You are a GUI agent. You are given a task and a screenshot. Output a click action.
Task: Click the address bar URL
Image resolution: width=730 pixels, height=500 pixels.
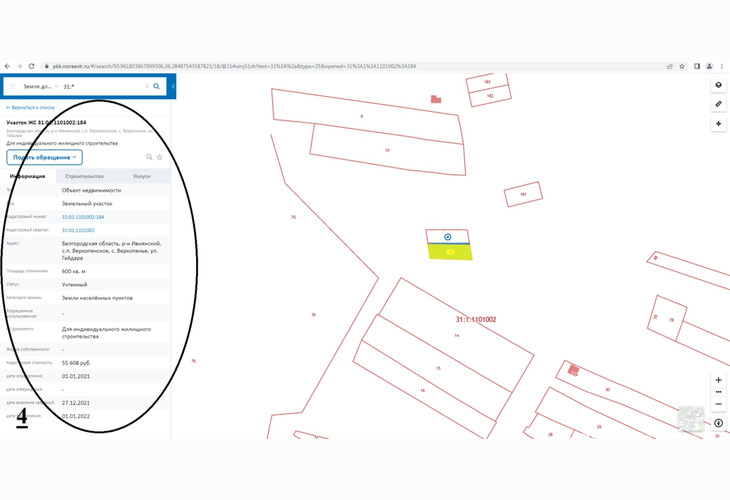click(x=234, y=67)
